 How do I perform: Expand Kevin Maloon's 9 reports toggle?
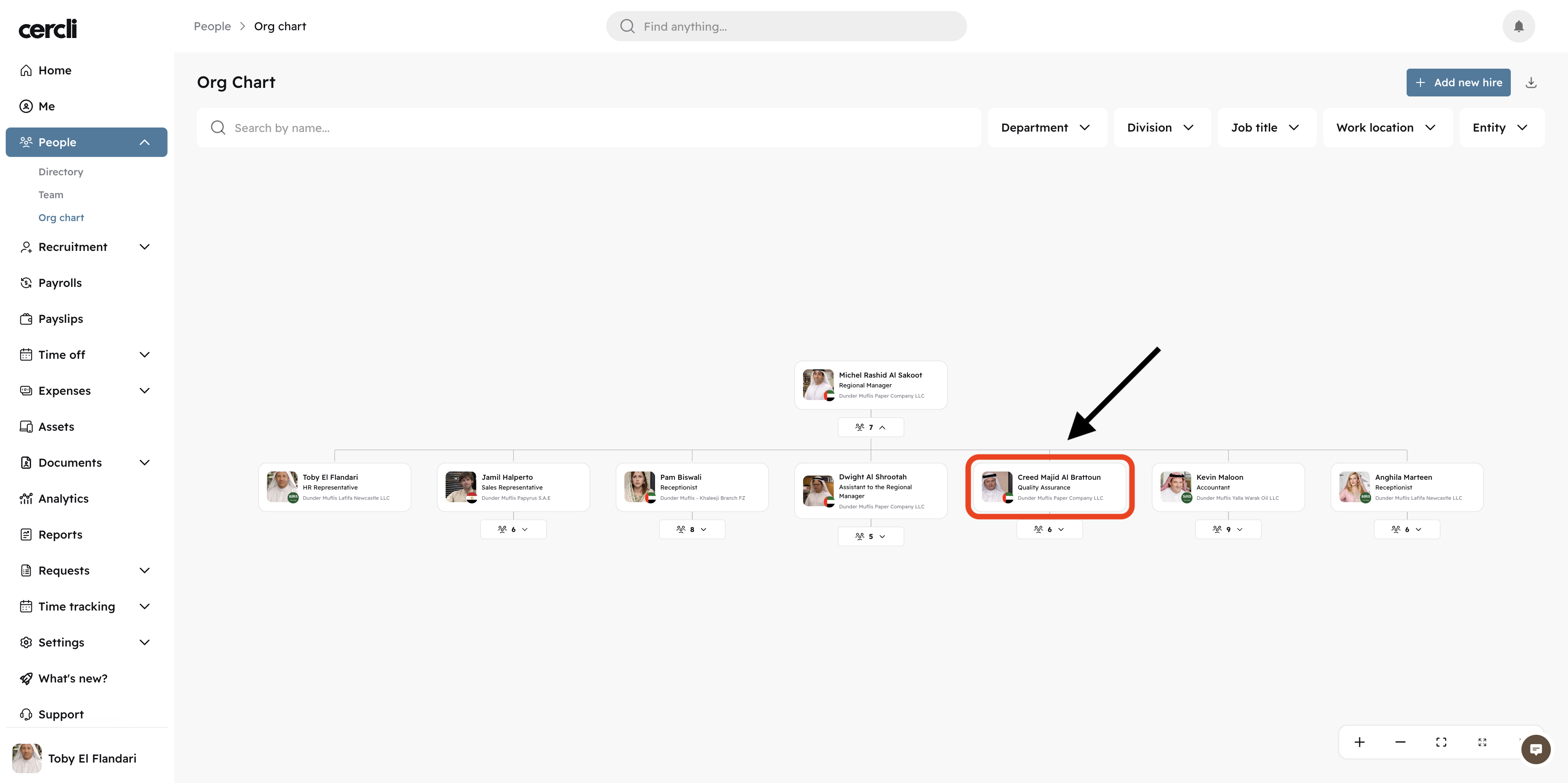[x=1228, y=529]
